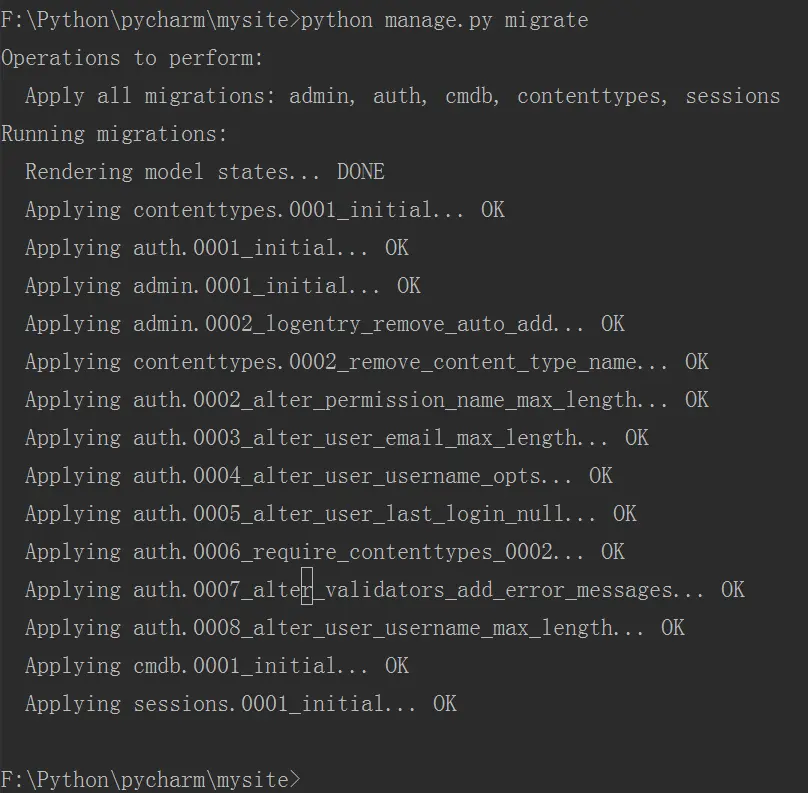This screenshot has height=793, width=808.
Task: Click the contenttypes.0002_remove_content_type_name line
Action: (x=367, y=362)
